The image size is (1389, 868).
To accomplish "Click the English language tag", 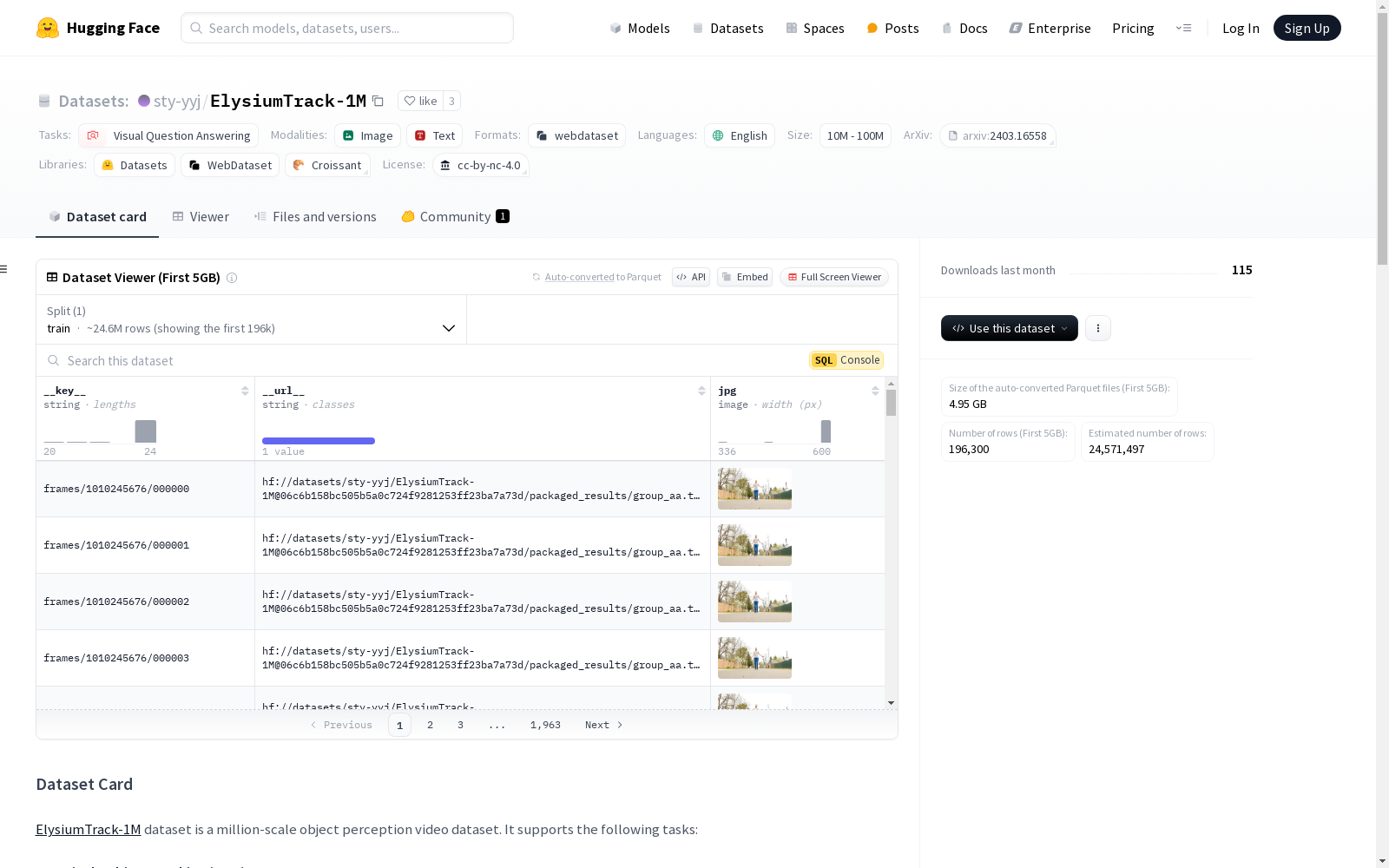I will click(740, 135).
